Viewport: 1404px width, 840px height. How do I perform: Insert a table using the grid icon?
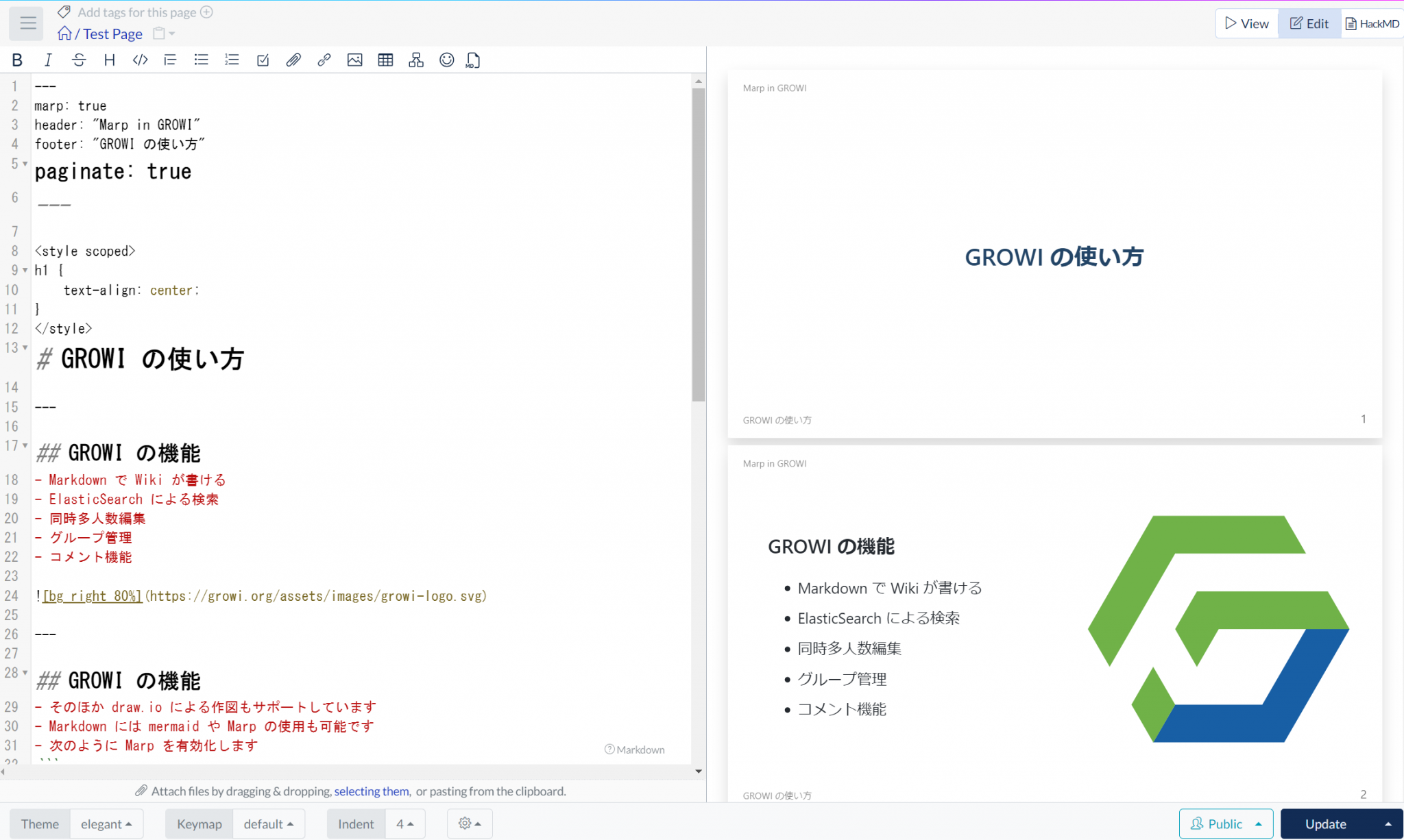(385, 60)
